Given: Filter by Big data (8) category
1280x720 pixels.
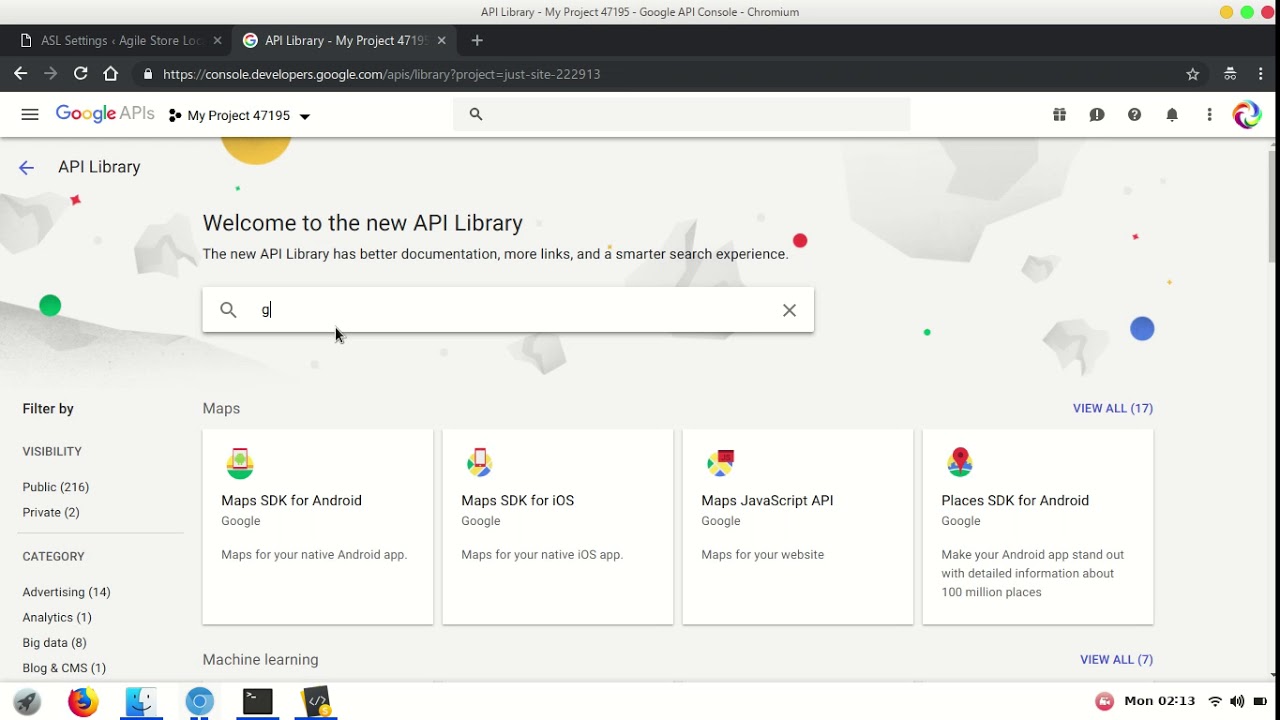Looking at the screenshot, I should click(54, 642).
